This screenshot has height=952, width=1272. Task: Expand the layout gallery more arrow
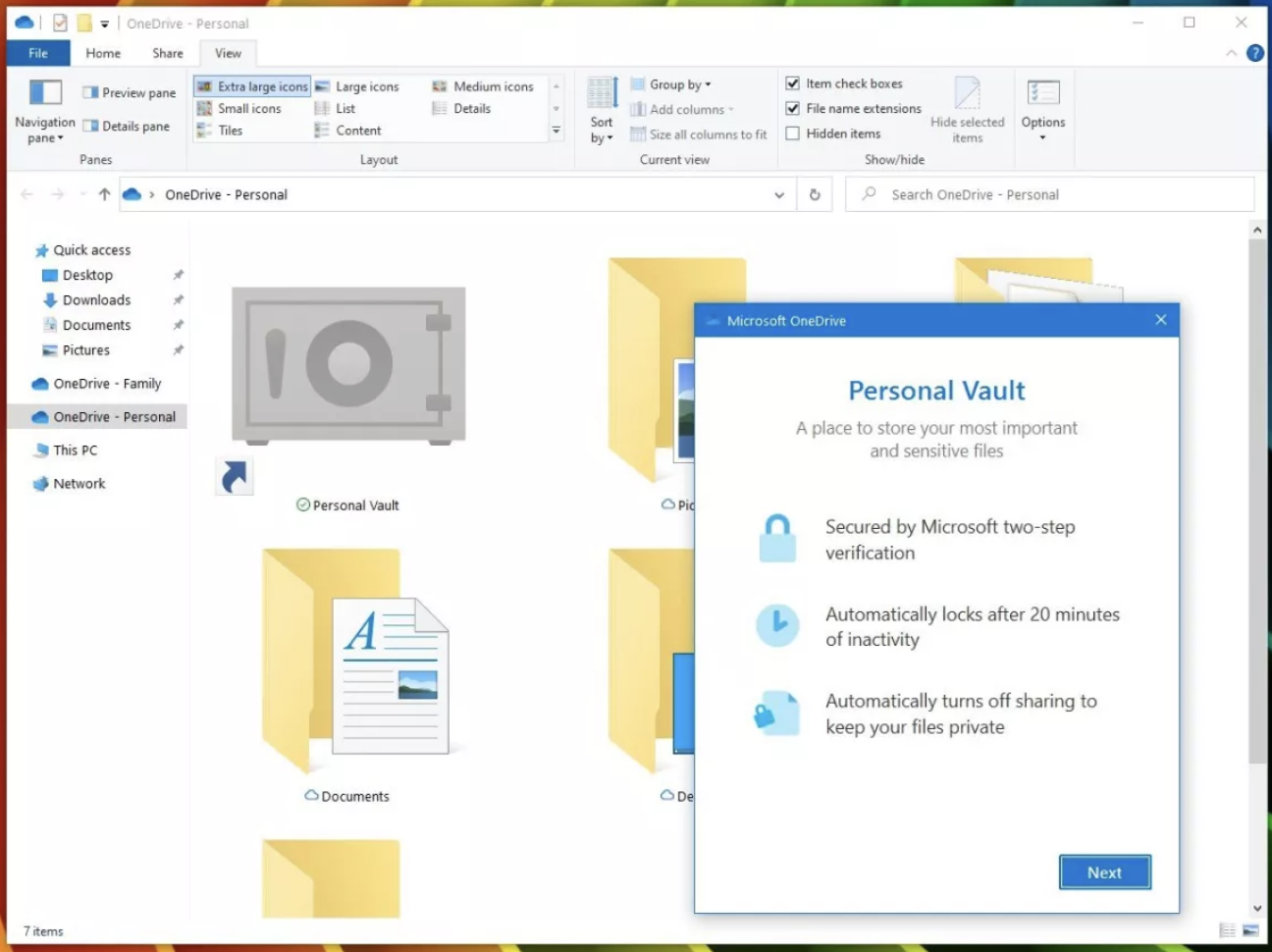[556, 131]
